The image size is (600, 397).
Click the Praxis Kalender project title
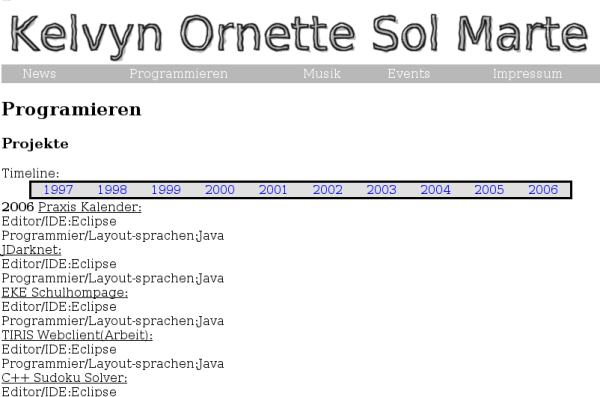click(90, 207)
